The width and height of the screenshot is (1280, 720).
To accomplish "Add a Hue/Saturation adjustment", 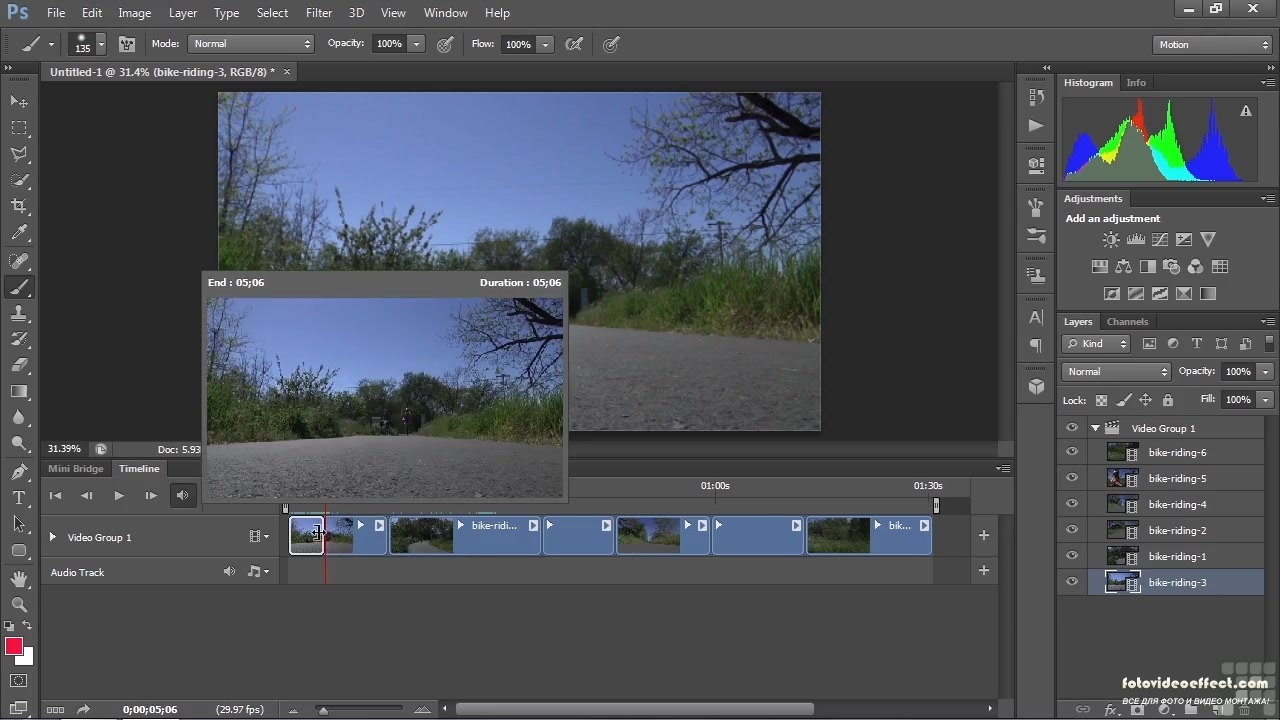I will point(1100,267).
